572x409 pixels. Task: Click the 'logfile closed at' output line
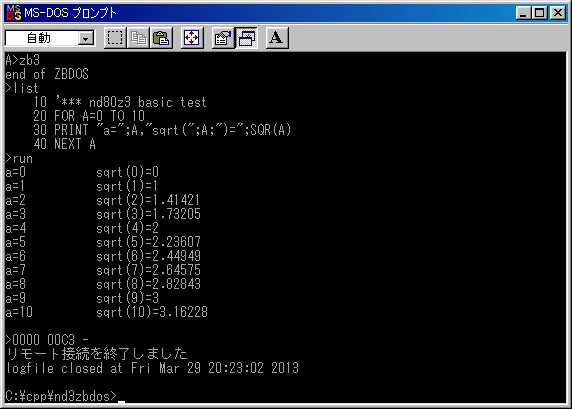click(x=152, y=368)
